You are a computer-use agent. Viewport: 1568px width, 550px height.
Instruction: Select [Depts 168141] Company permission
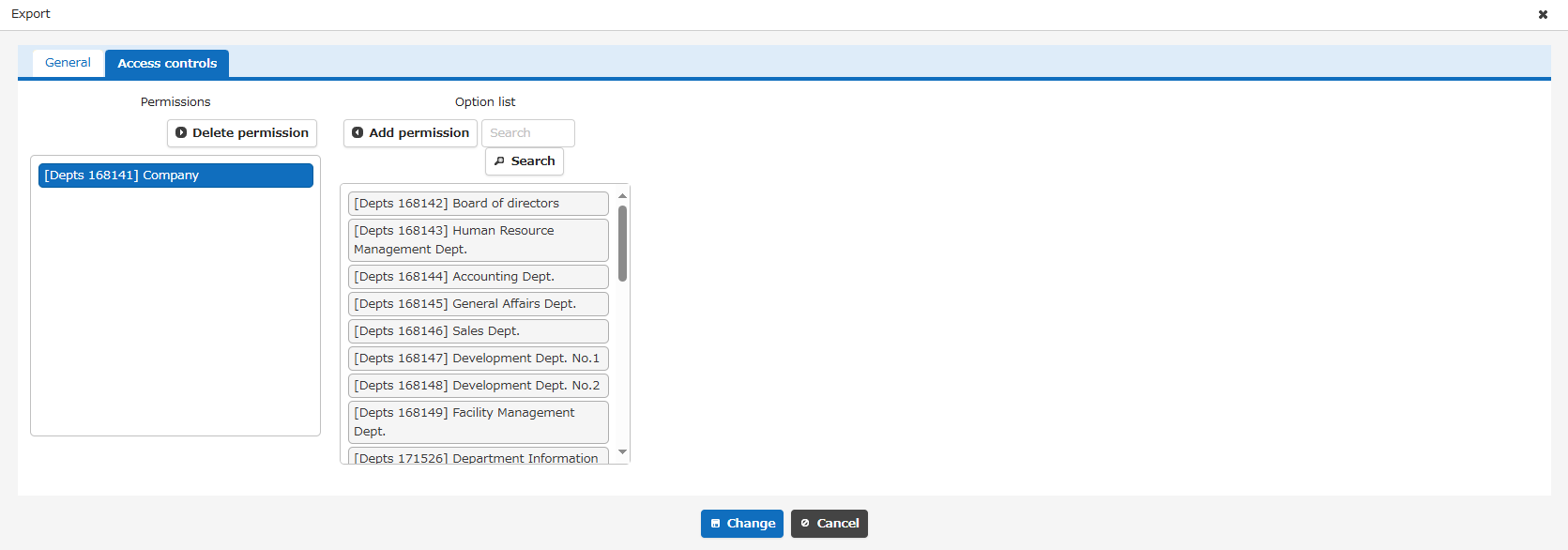(175, 176)
